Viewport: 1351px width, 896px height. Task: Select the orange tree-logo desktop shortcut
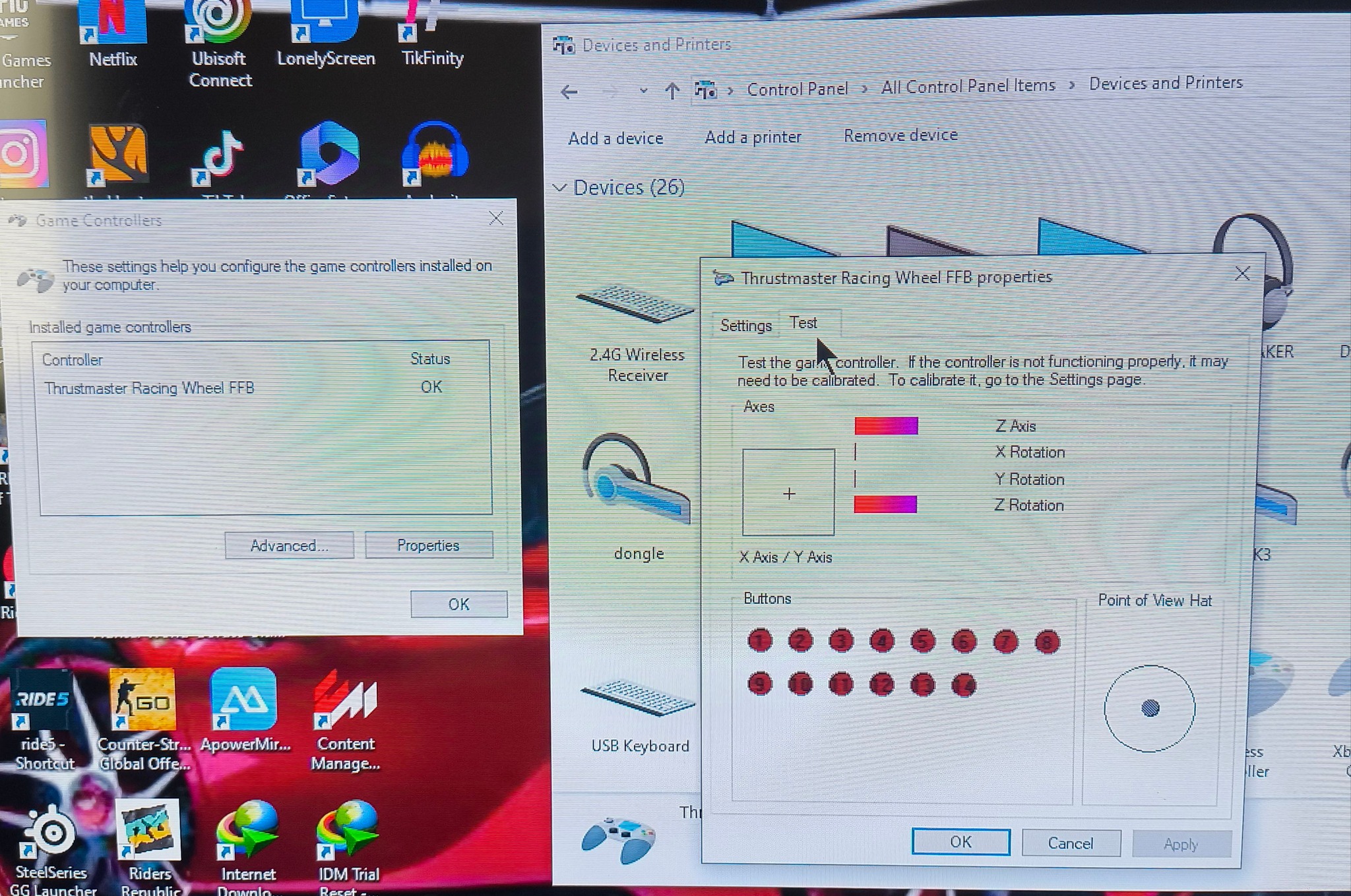[117, 154]
